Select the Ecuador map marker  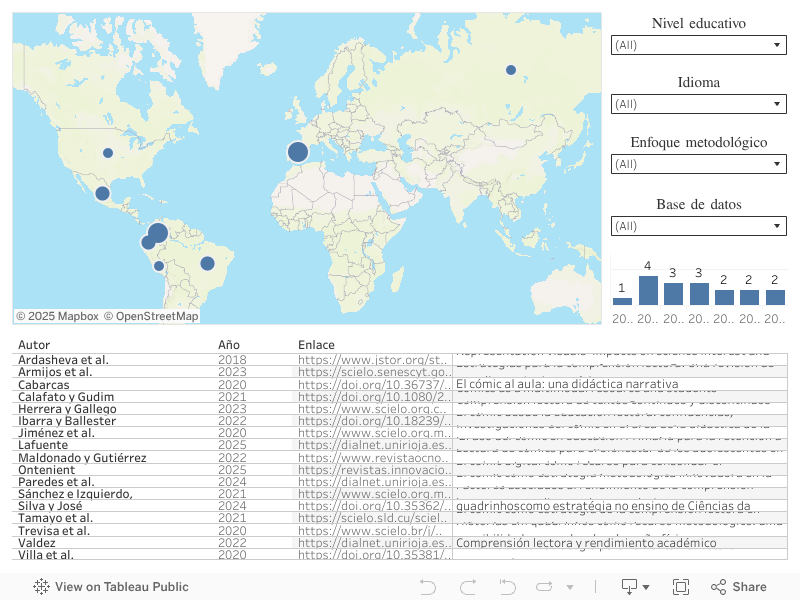pyautogui.click(x=148, y=242)
